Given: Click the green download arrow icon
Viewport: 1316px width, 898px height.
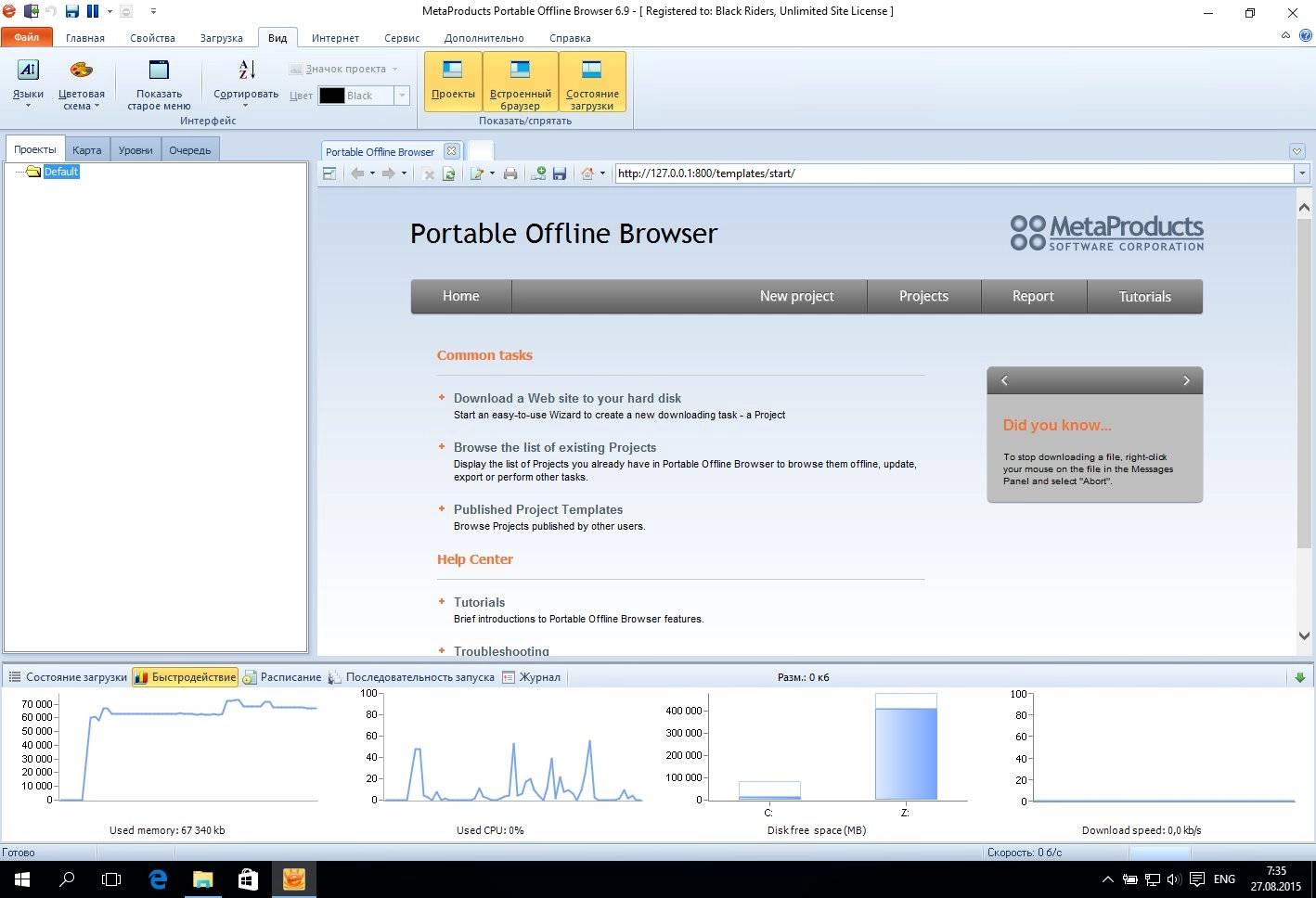Looking at the screenshot, I should (x=1300, y=677).
